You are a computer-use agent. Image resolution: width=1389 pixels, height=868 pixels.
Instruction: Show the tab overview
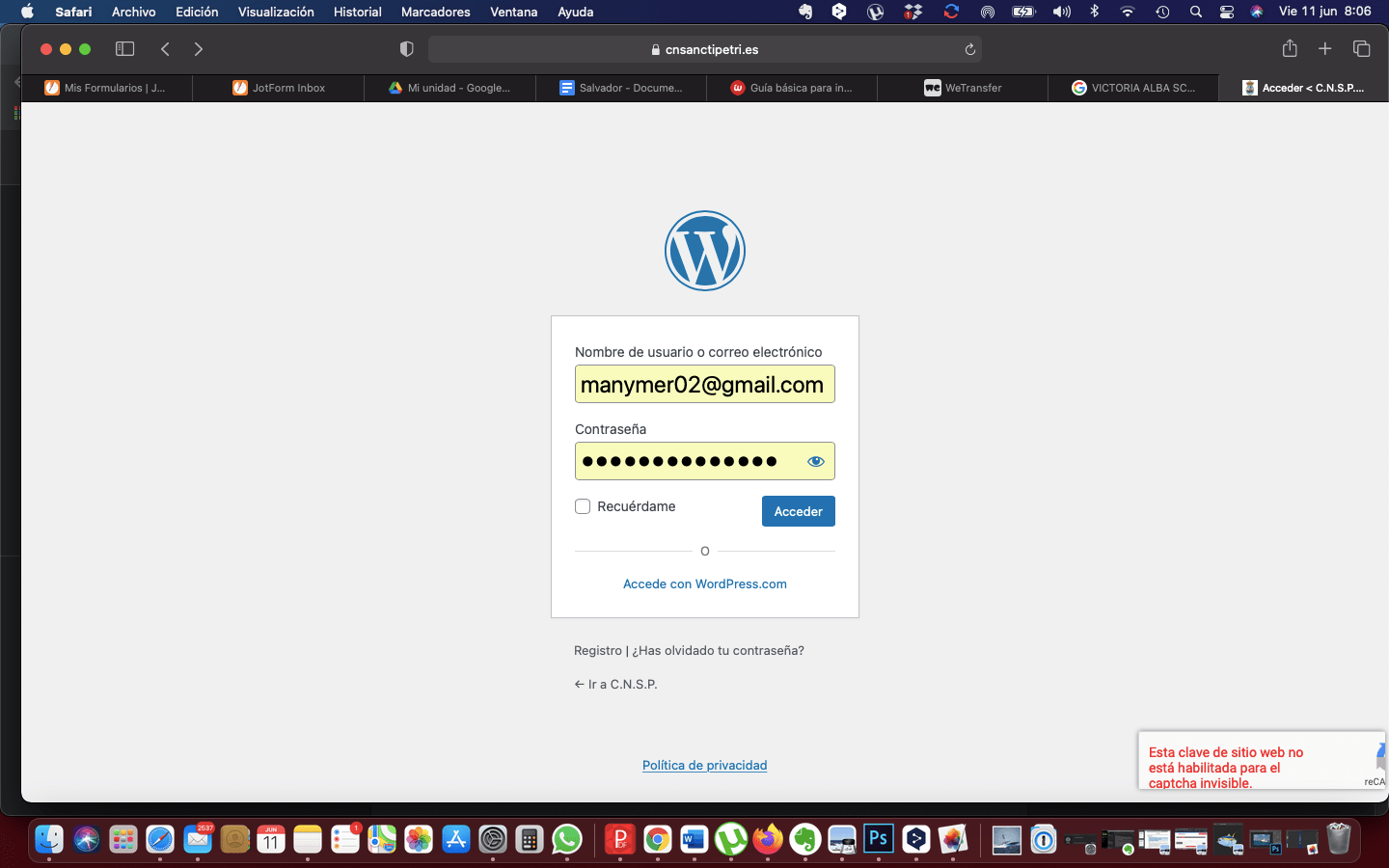point(1362,48)
